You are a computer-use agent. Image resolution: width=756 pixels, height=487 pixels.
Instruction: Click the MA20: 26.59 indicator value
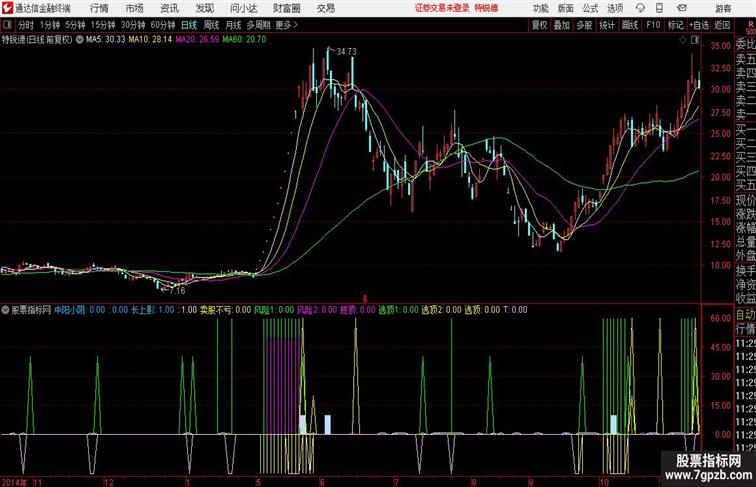197,40
